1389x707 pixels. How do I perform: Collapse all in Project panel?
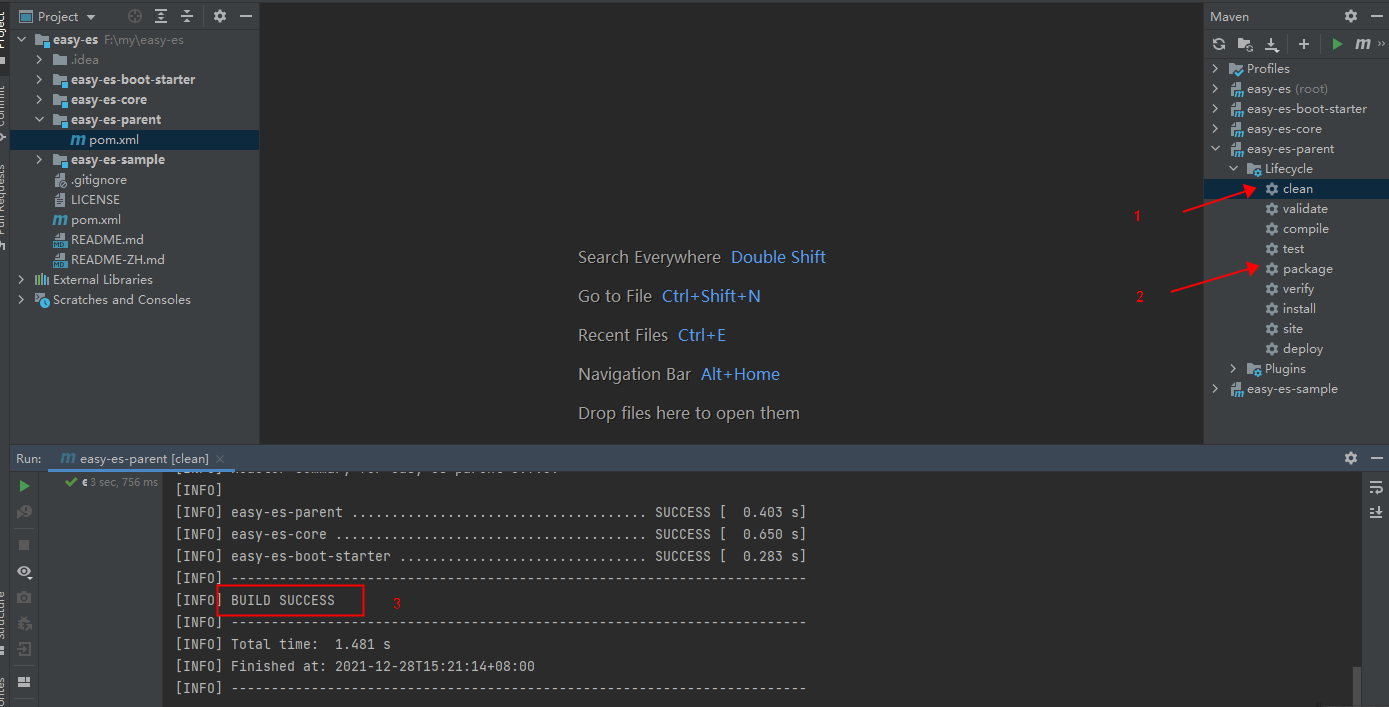(187, 16)
